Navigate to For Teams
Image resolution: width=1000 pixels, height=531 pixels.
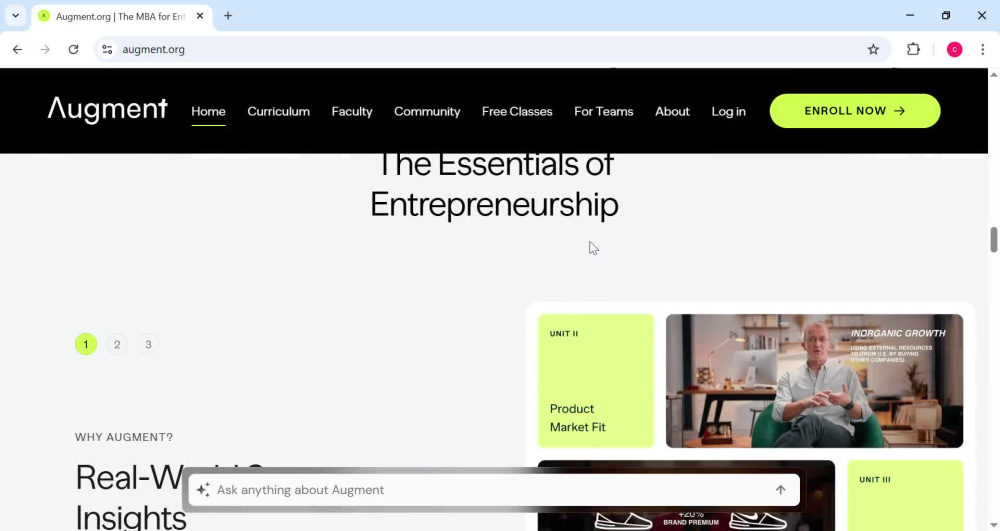[x=603, y=112]
